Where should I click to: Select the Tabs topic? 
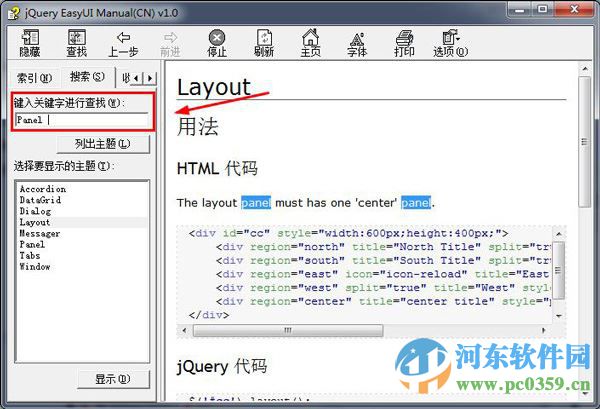tap(30, 256)
